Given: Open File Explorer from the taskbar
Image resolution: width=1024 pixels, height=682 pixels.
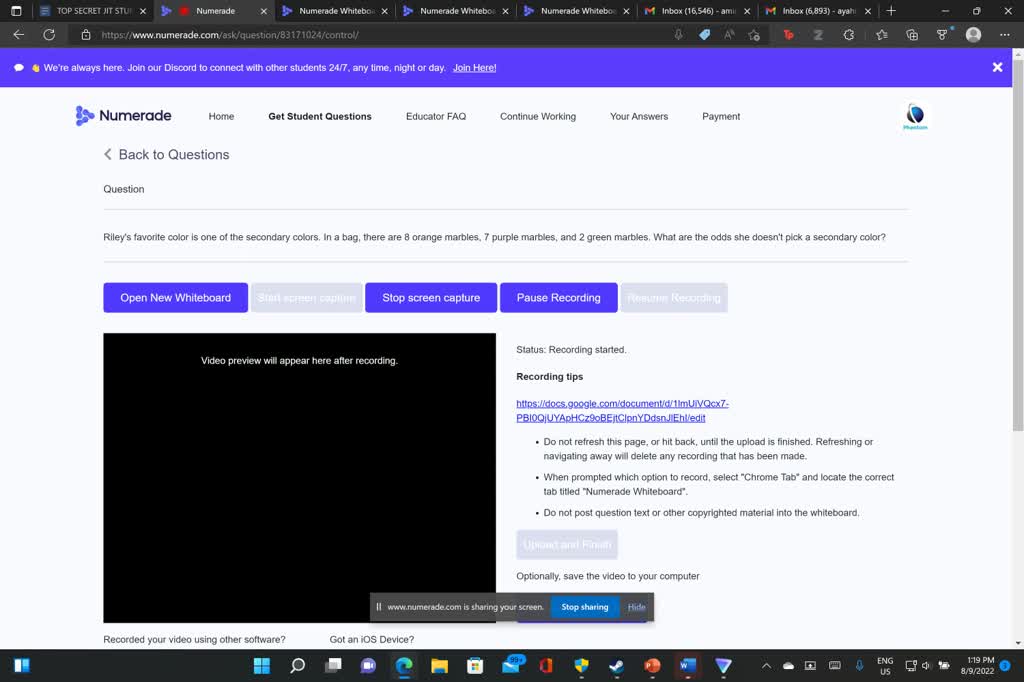Looking at the screenshot, I should pyautogui.click(x=439, y=665).
